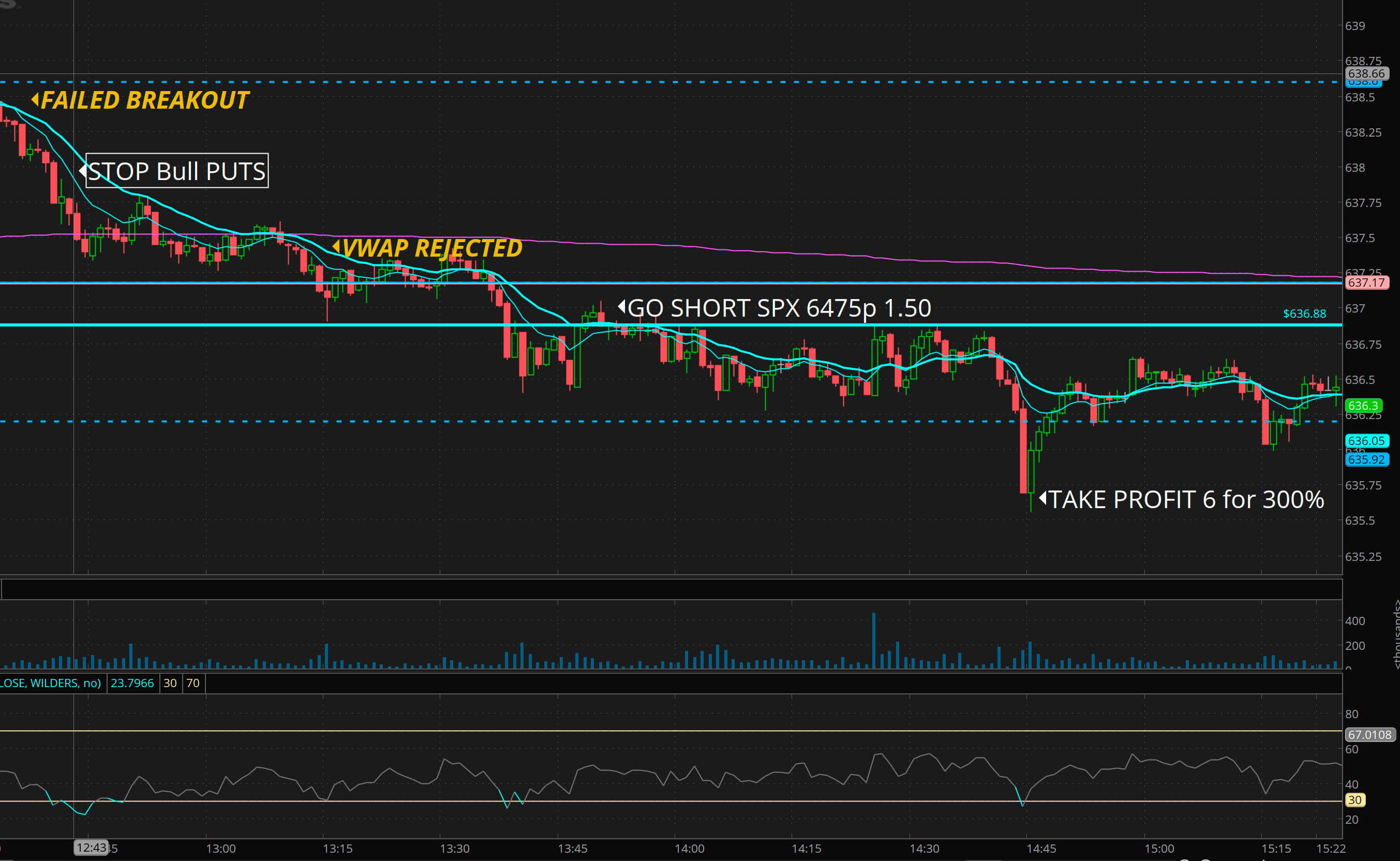Click the arrow beside STOP Bull PUTS note
This screenshot has height=861, width=1400.
(83, 170)
